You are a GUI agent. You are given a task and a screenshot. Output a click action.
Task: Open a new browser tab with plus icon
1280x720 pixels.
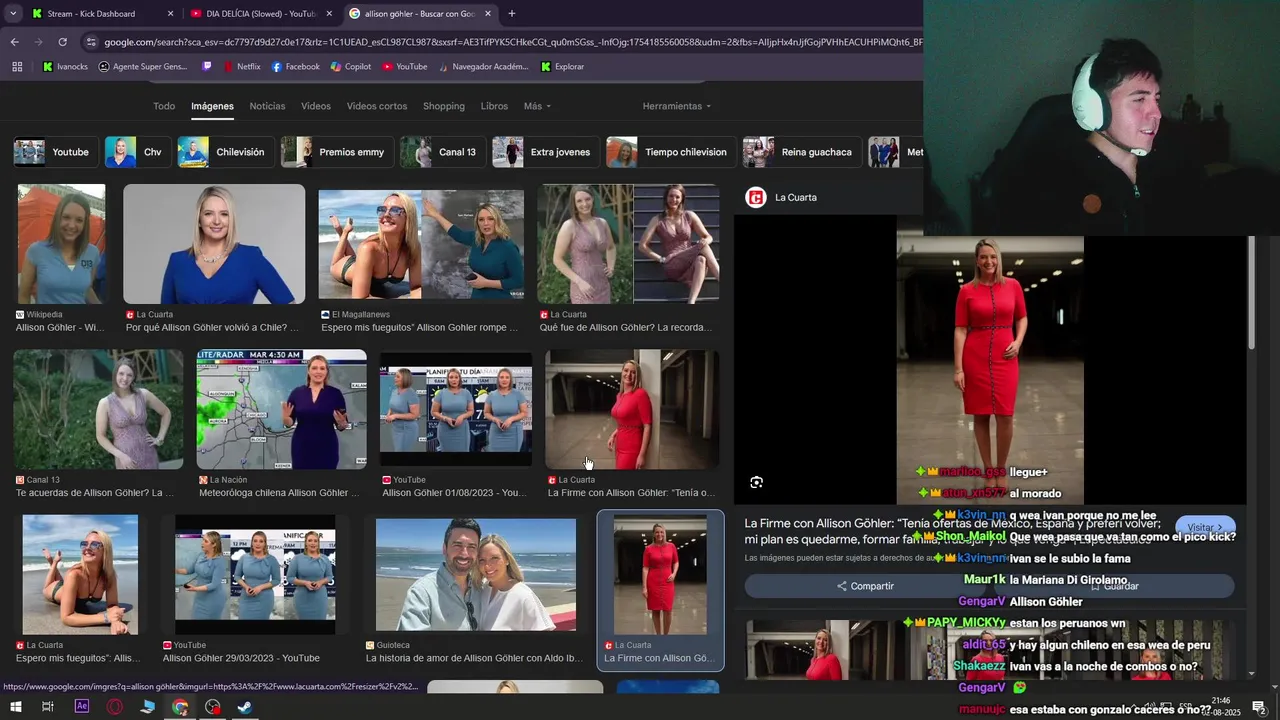pyautogui.click(x=512, y=14)
